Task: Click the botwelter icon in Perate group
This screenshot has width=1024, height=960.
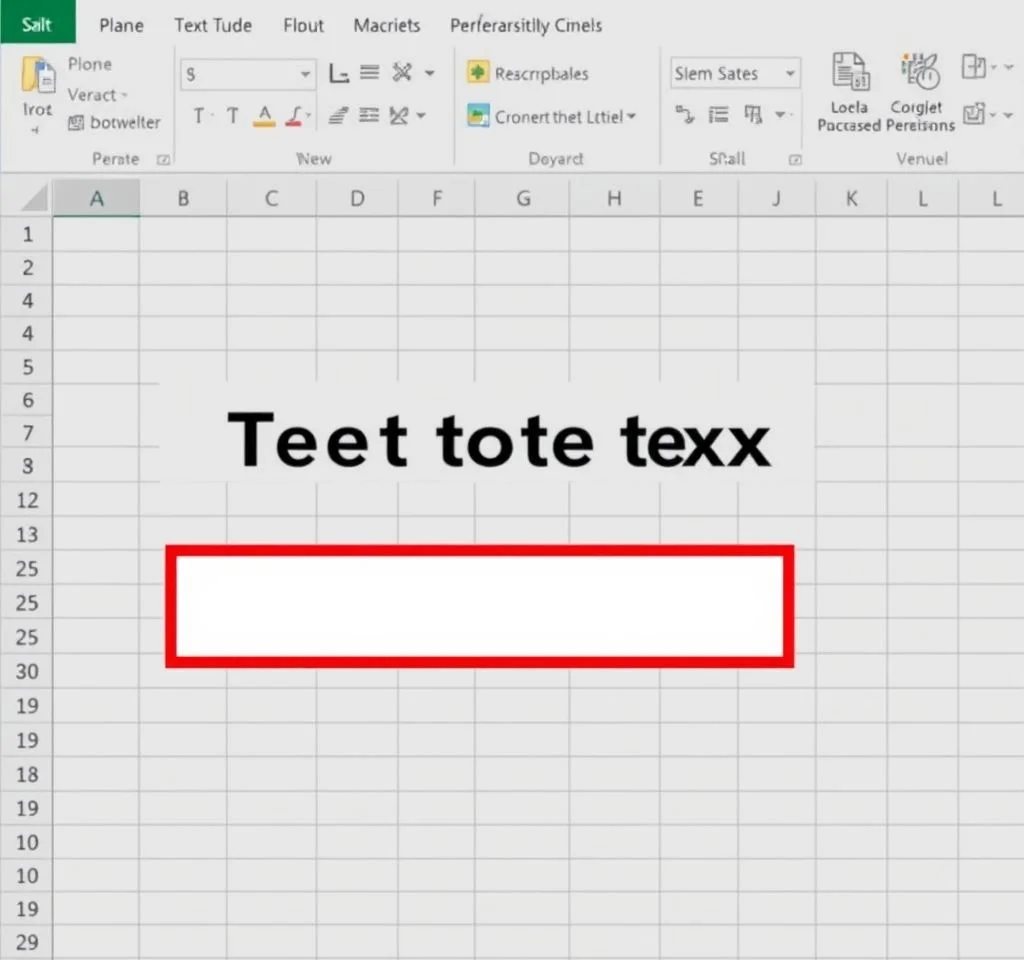Action: coord(76,123)
